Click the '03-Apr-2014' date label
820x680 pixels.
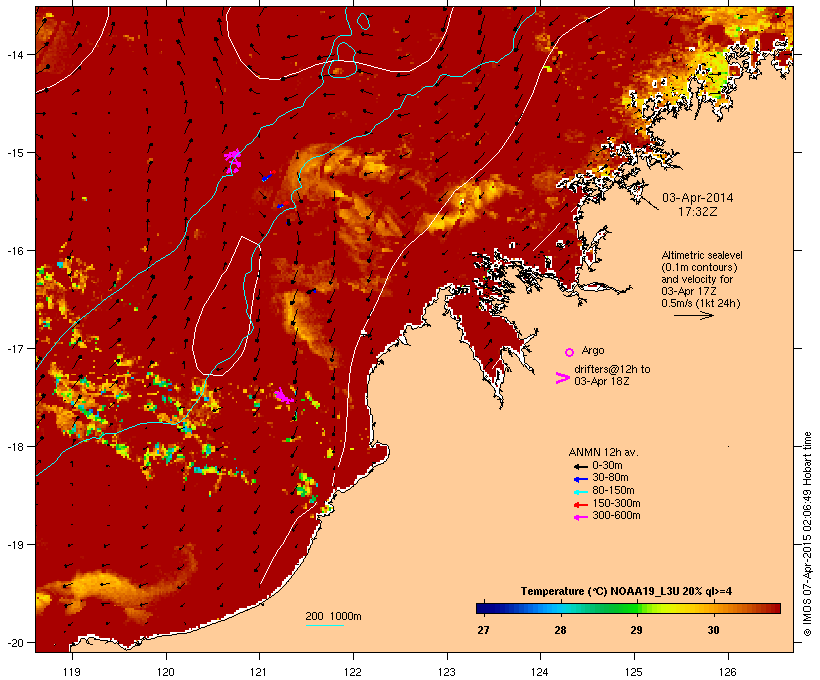tap(698, 198)
